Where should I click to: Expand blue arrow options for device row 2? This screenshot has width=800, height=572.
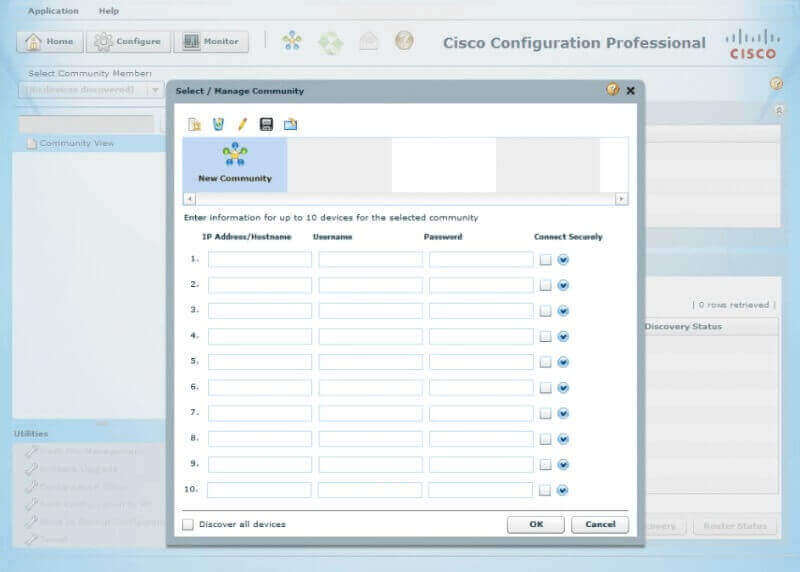563,285
